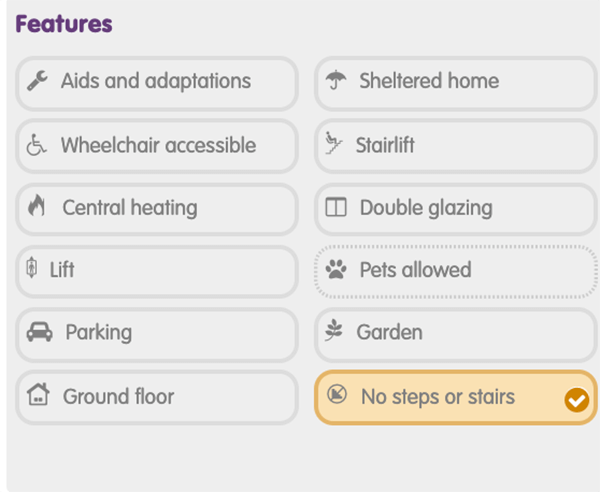Select the Sheltered home feature
Viewport: 600px width, 492px height.
point(455,84)
